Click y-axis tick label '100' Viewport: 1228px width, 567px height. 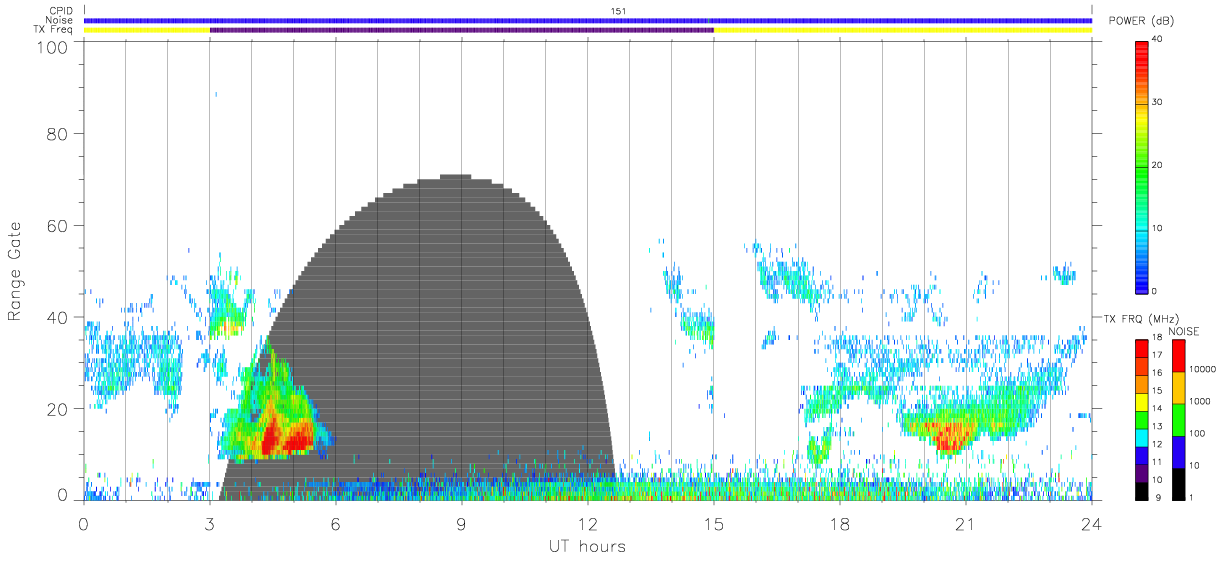[51, 46]
